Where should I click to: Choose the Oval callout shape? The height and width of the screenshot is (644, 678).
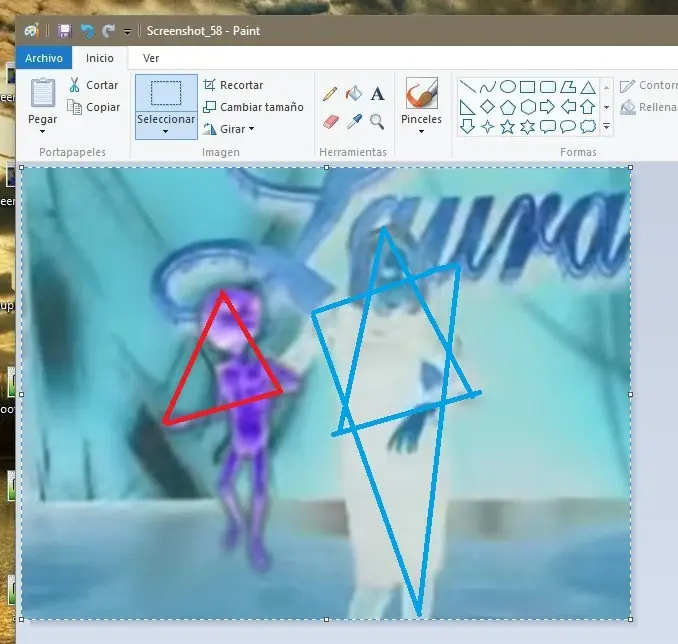tap(568, 127)
